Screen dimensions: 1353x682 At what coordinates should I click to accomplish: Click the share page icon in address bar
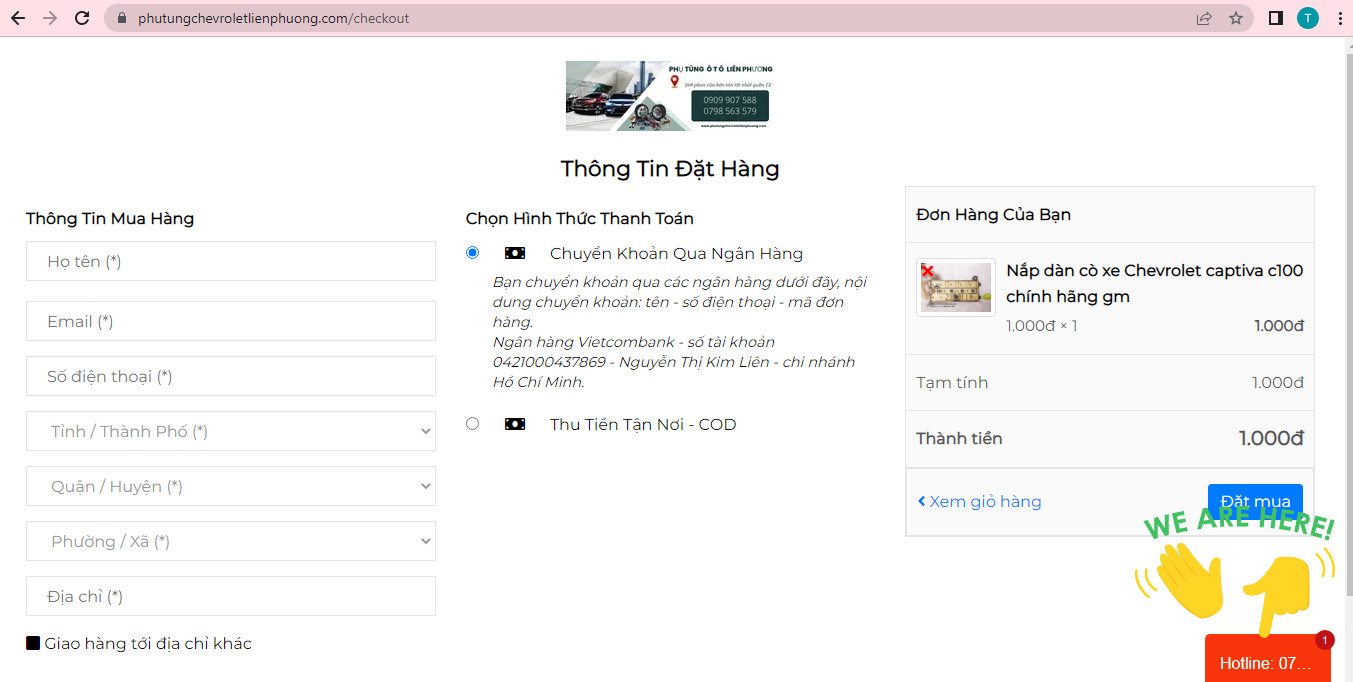[x=1204, y=18]
